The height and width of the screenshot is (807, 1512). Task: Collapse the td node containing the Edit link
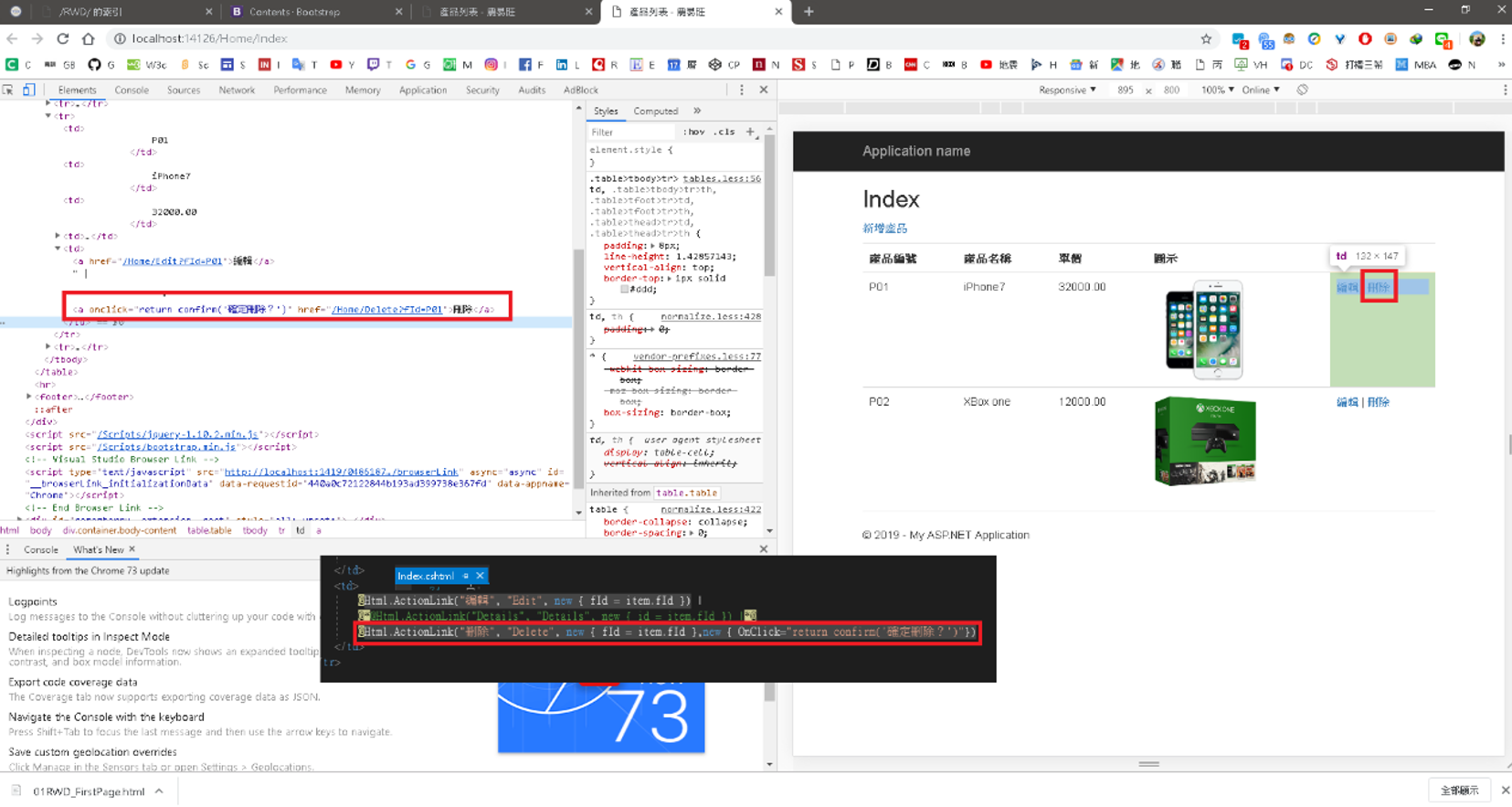click(x=58, y=249)
